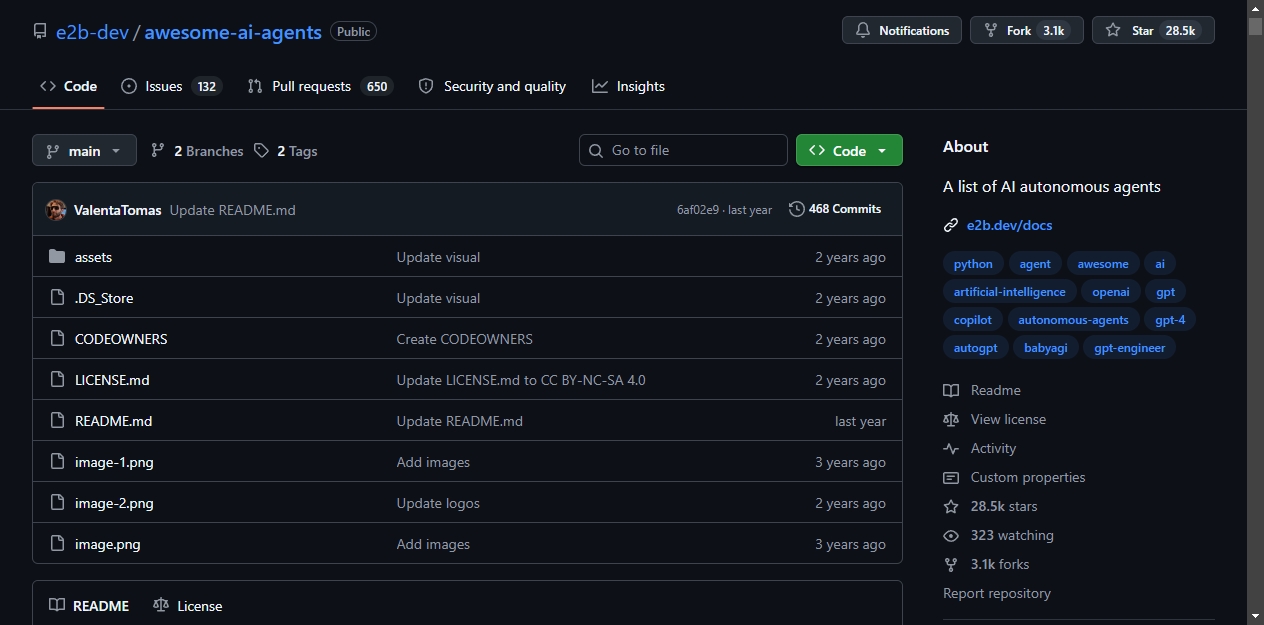Click the 2 Branches link

[198, 150]
